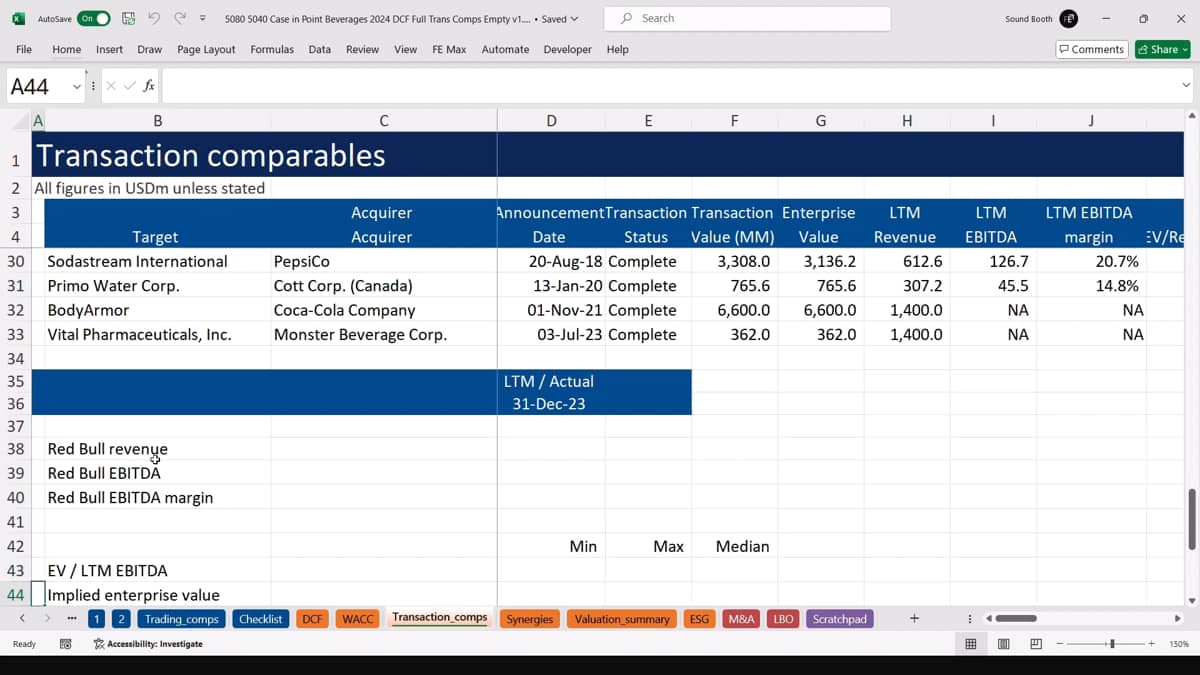The width and height of the screenshot is (1200, 675).
Task: Open Customize Quick Access Toolbar dropdown
Action: point(203,19)
